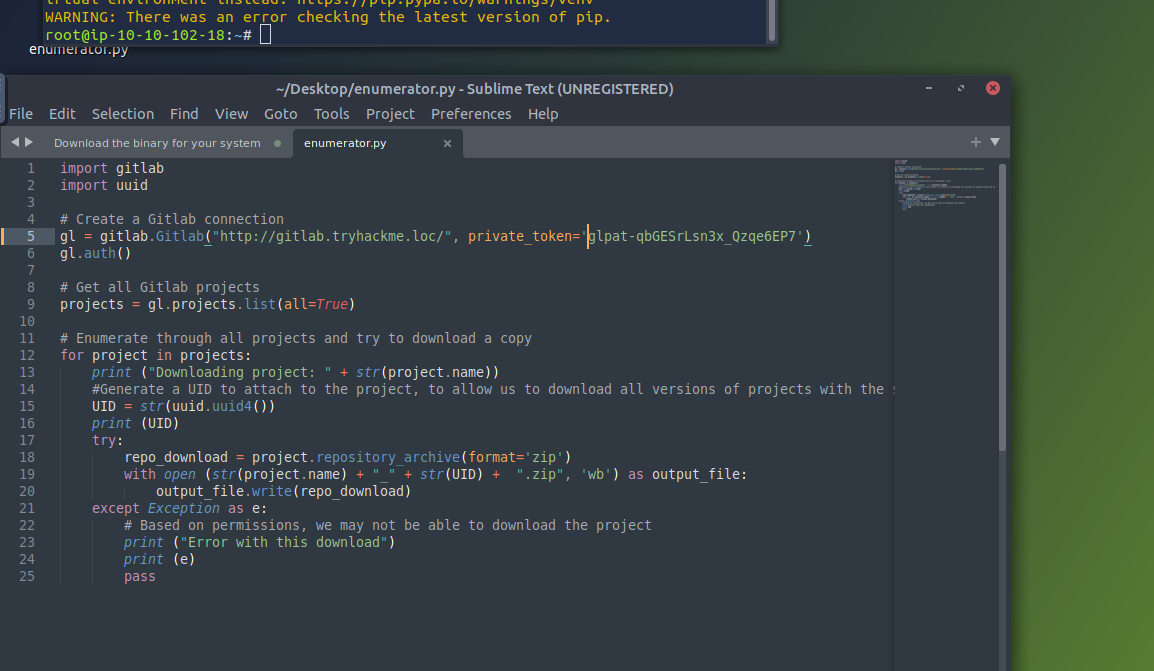Add a new tab with plus icon
Screen dimensions: 1154x671
(x=975, y=142)
